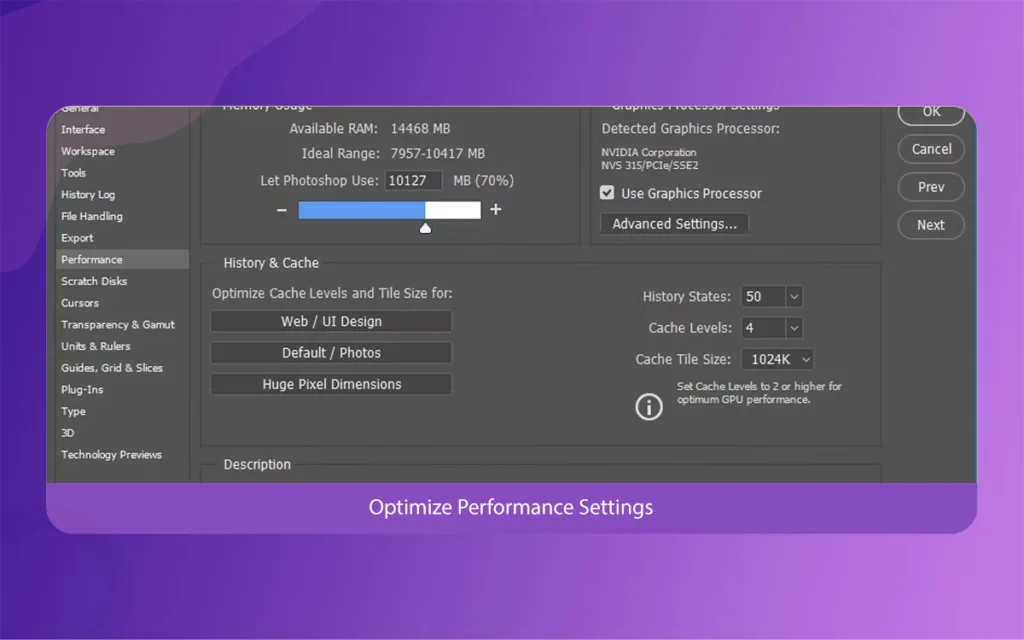Increase memory with the plus icon

pos(496,209)
